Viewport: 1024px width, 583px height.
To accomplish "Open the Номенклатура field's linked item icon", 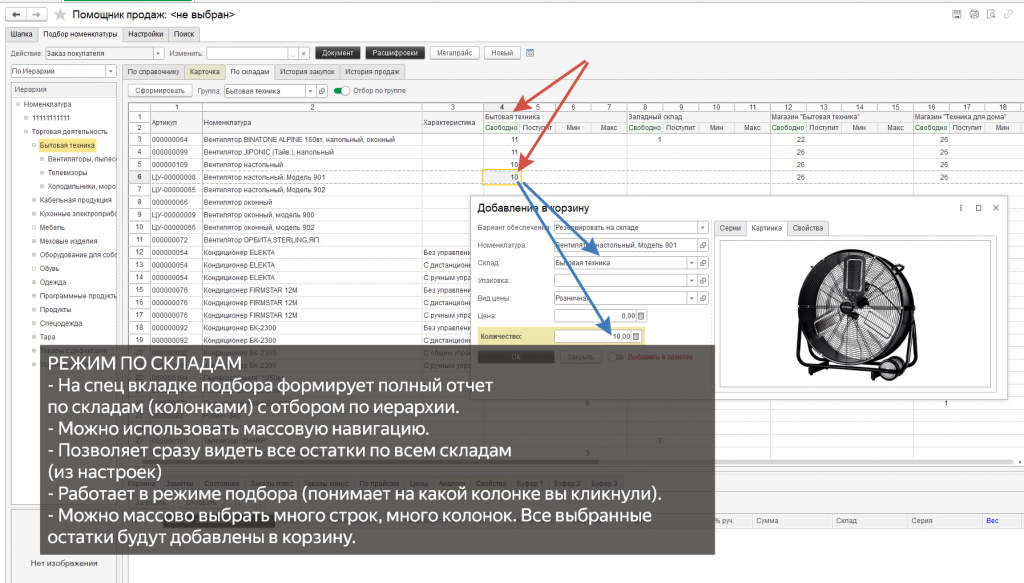I will click(x=703, y=245).
